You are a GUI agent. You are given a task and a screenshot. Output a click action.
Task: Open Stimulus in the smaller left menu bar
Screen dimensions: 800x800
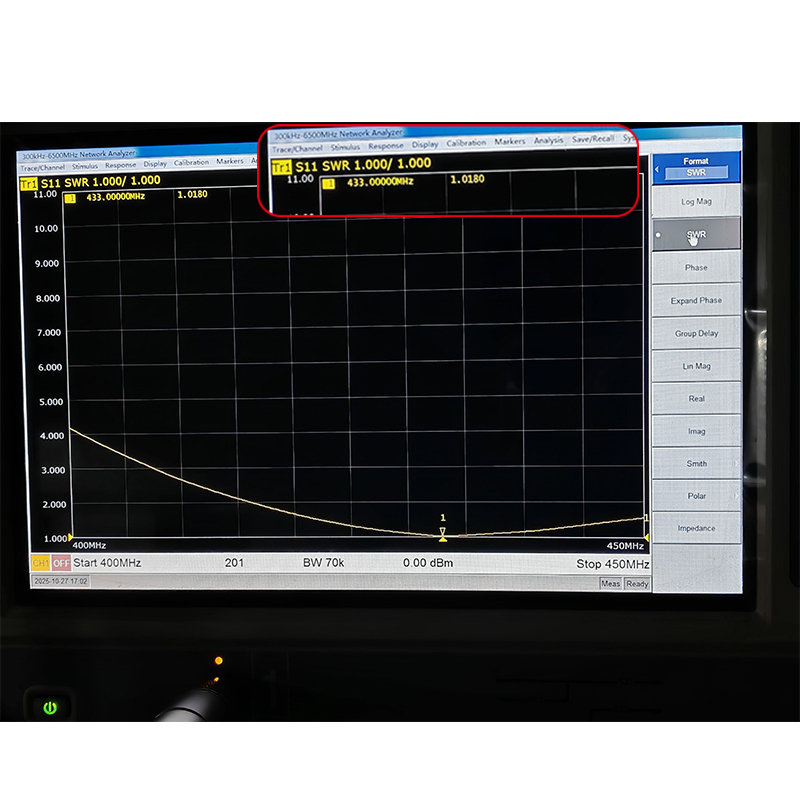[x=85, y=166]
